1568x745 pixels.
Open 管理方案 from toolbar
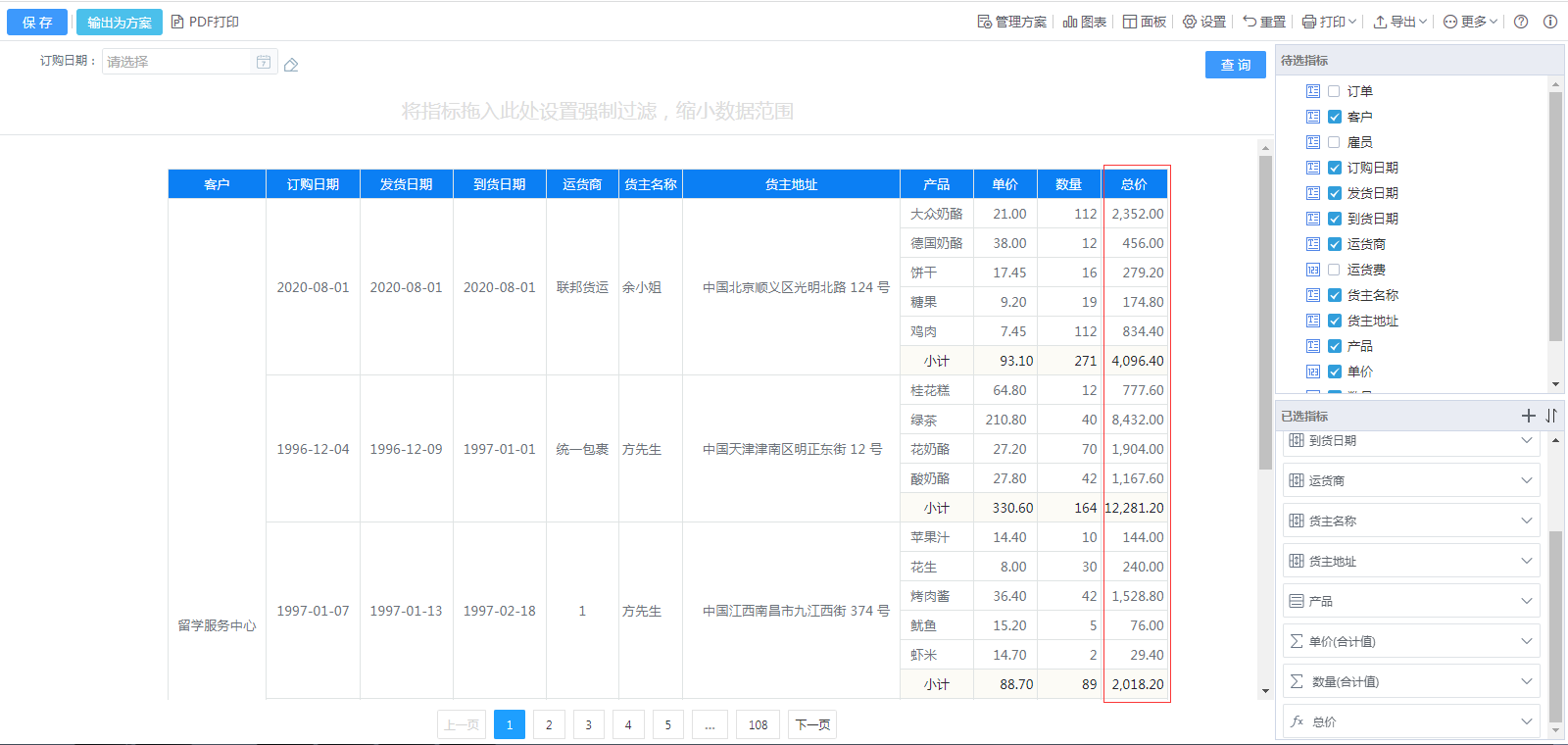click(x=1011, y=22)
